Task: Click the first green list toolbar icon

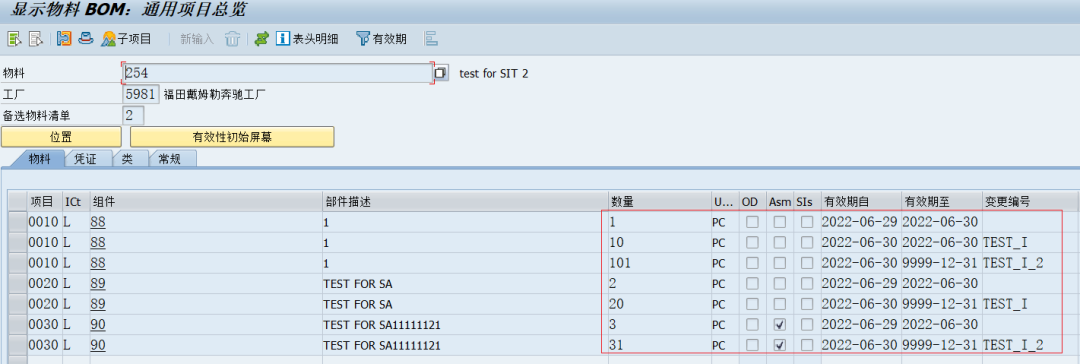Action: 14,39
